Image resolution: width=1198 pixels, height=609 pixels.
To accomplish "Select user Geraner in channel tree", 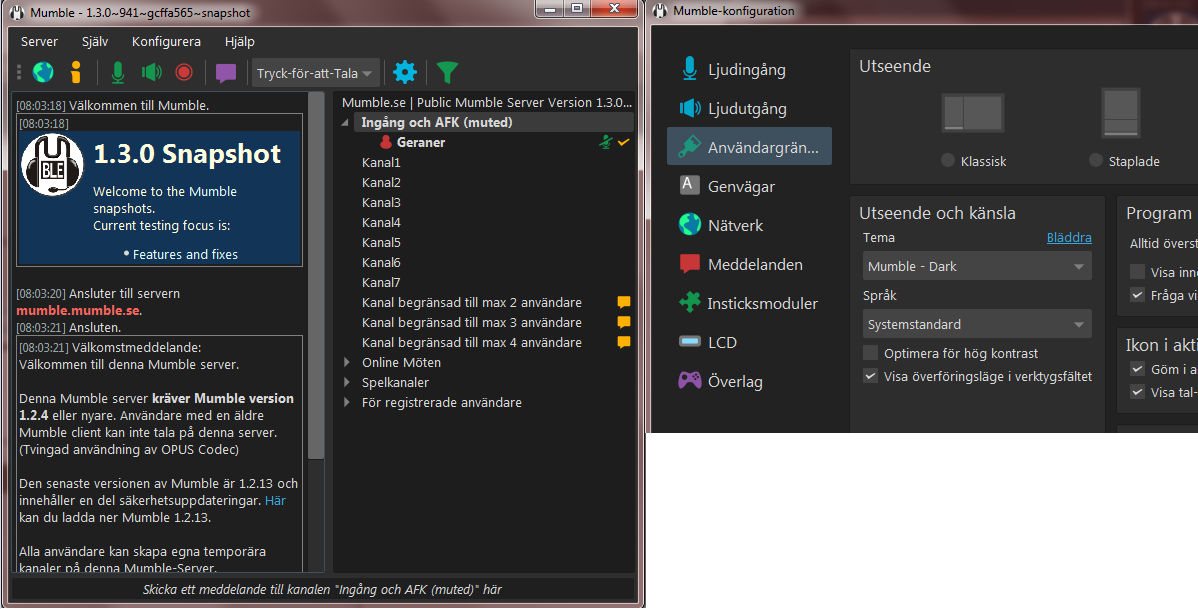I will pyautogui.click(x=421, y=142).
